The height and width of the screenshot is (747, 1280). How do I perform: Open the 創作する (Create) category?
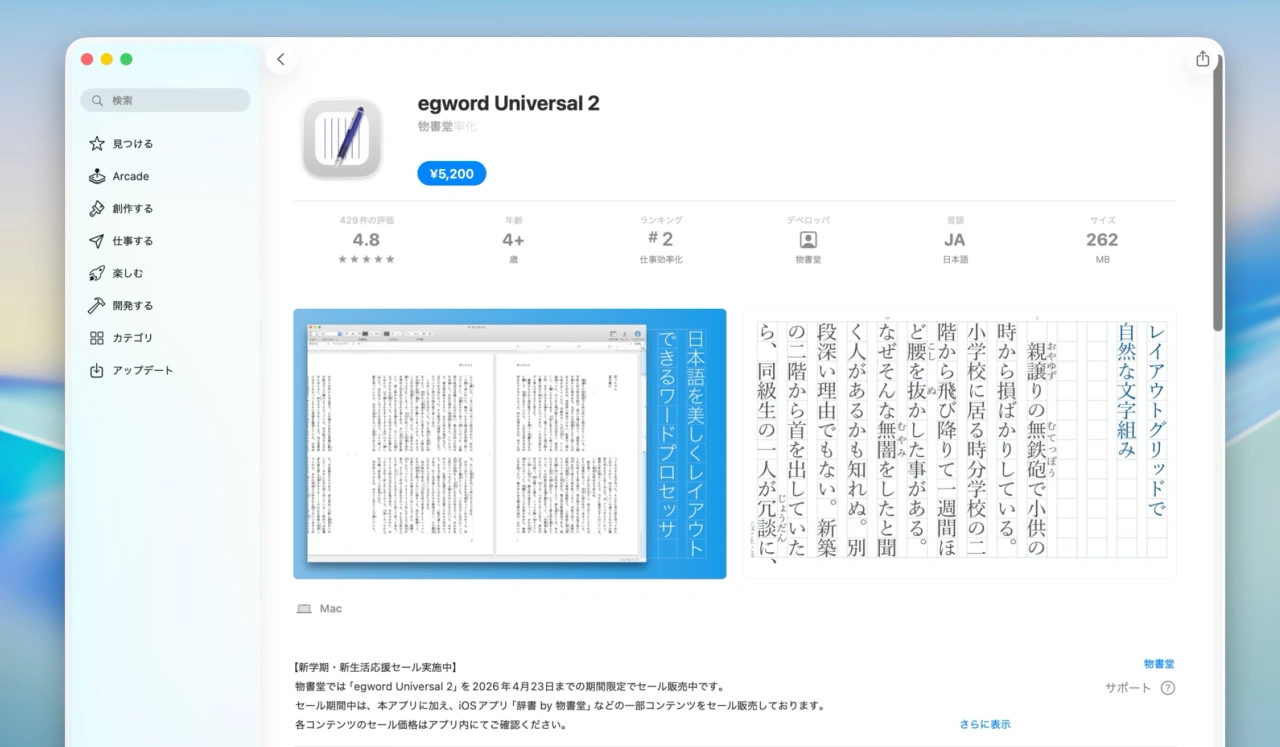[131, 208]
